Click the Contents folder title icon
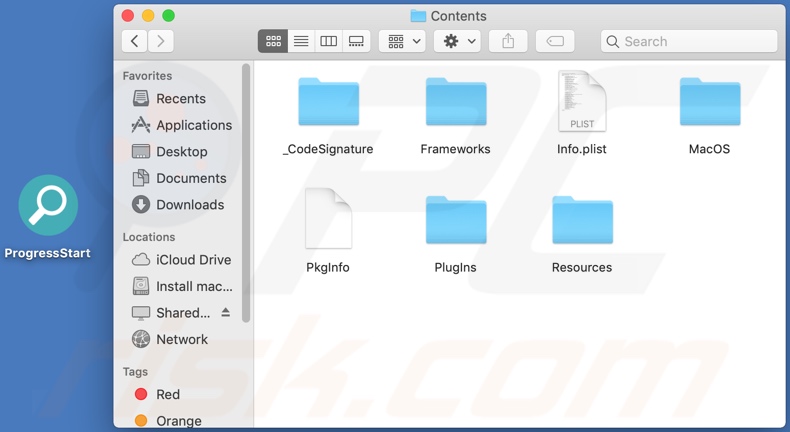Image resolution: width=790 pixels, height=432 pixels. [x=418, y=16]
